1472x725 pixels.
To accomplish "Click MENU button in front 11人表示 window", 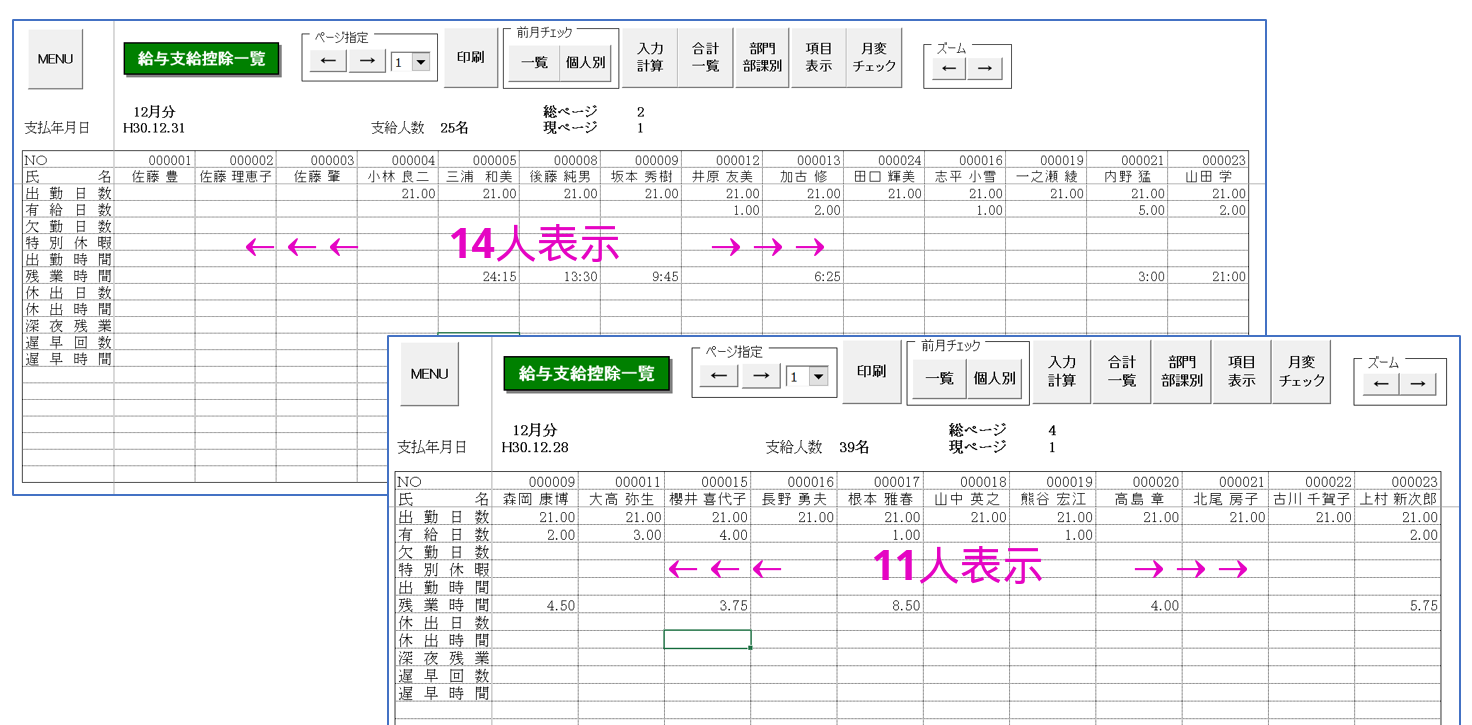I will pyautogui.click(x=429, y=374).
